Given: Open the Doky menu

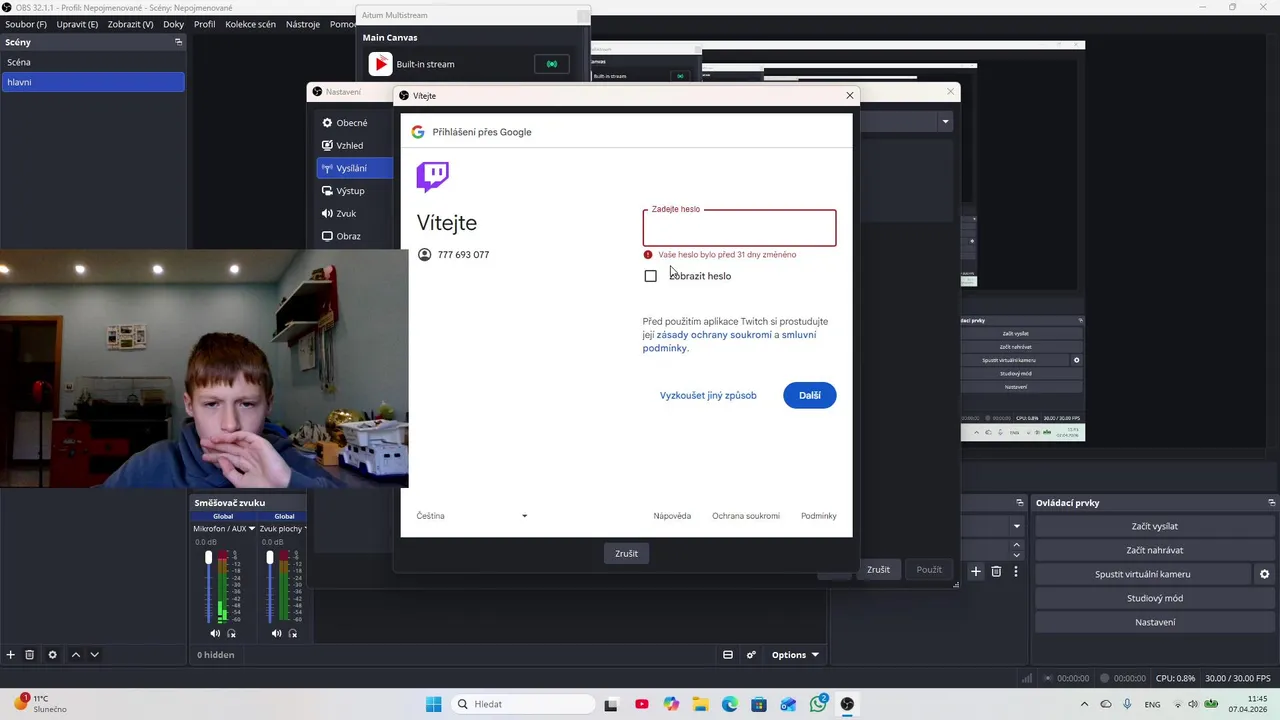Looking at the screenshot, I should (173, 24).
